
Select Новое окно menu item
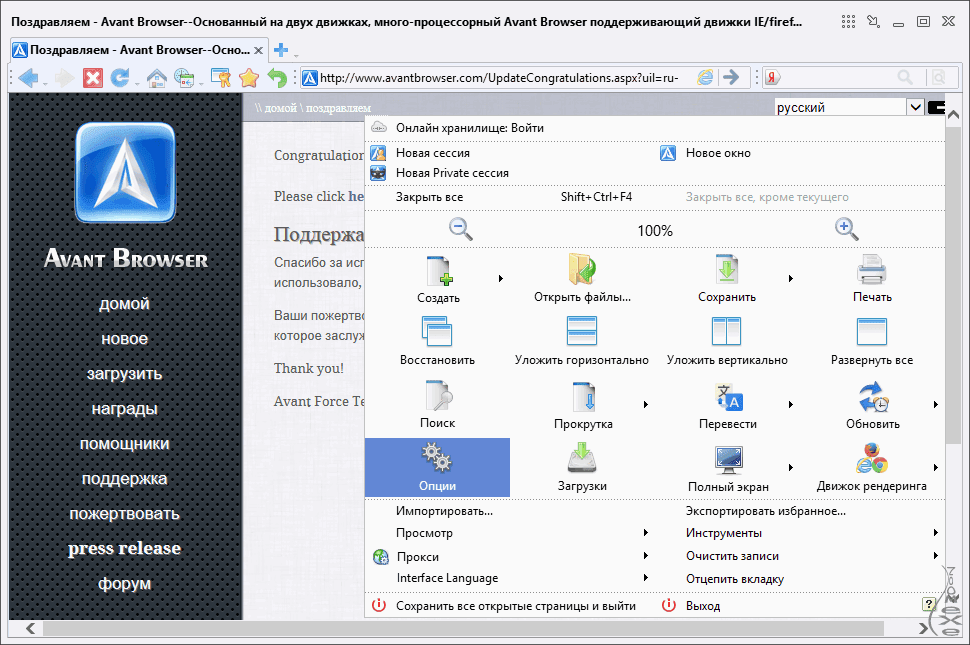[800, 153]
